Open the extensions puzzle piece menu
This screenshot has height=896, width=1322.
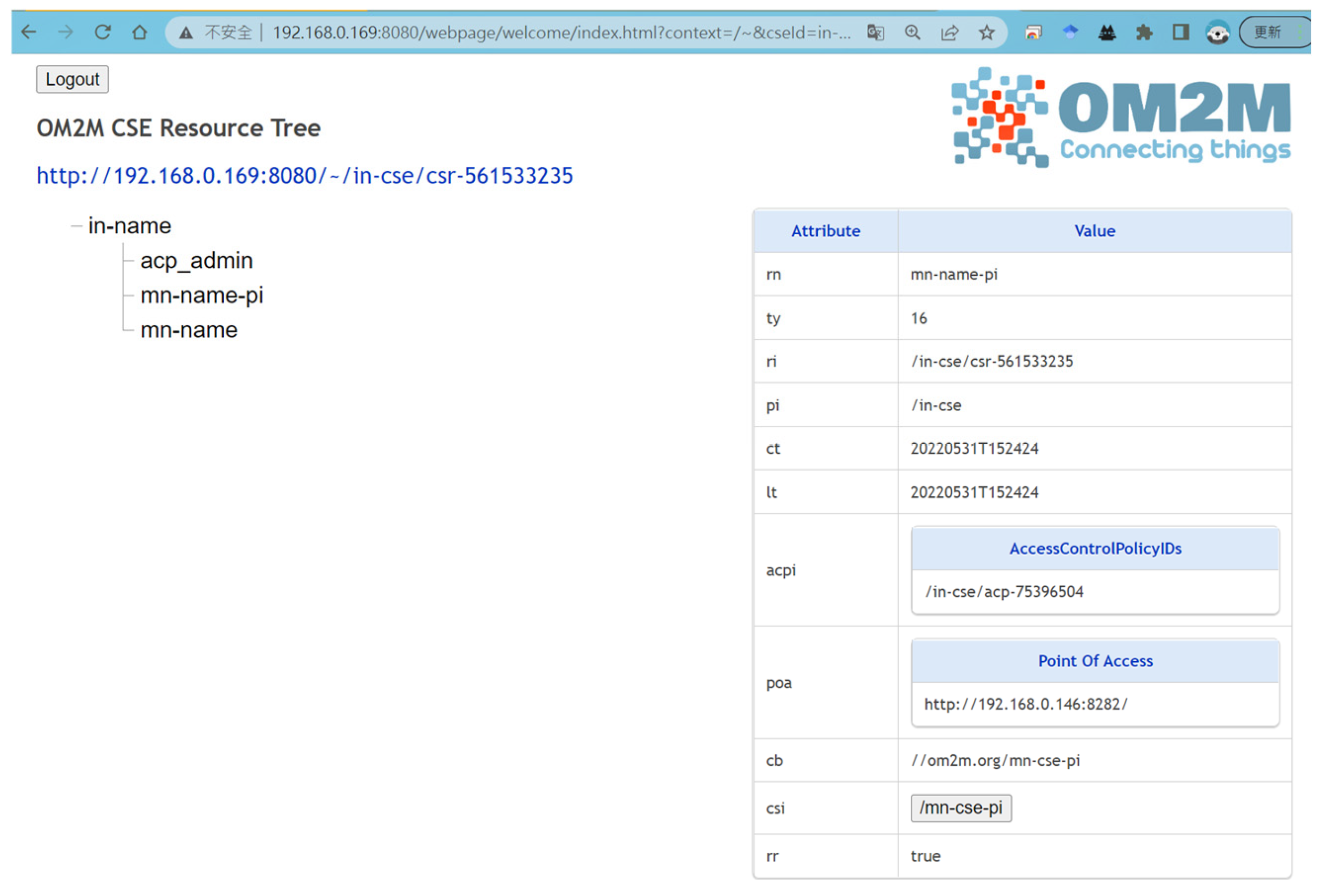[1144, 33]
